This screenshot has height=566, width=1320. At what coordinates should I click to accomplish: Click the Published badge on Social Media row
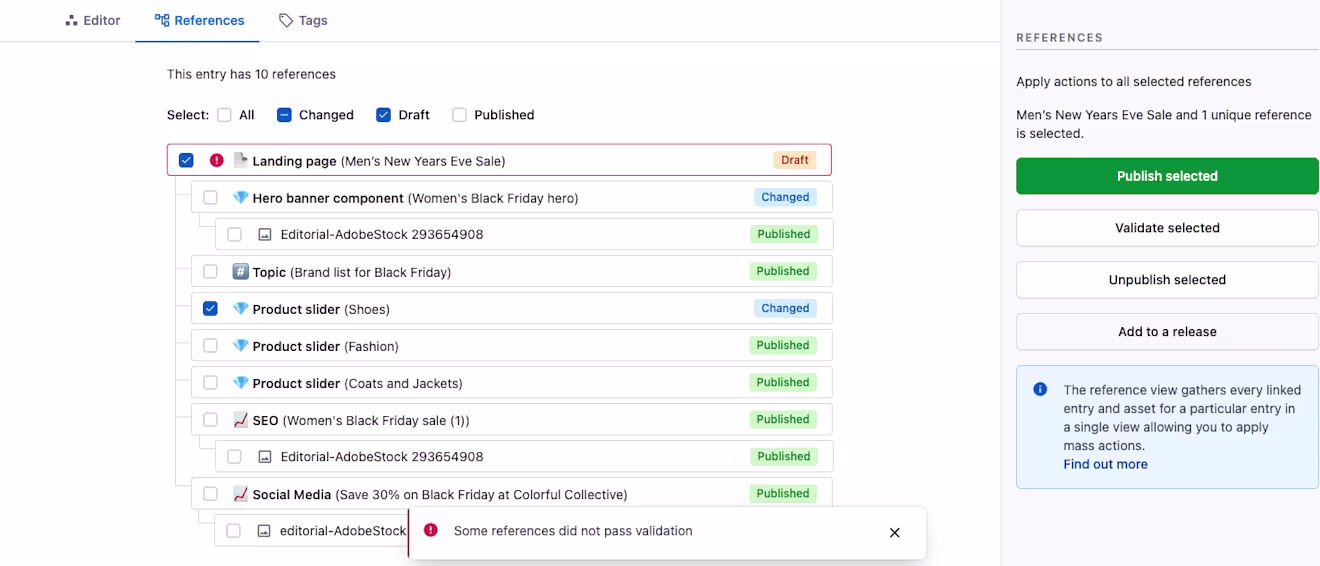coord(783,493)
